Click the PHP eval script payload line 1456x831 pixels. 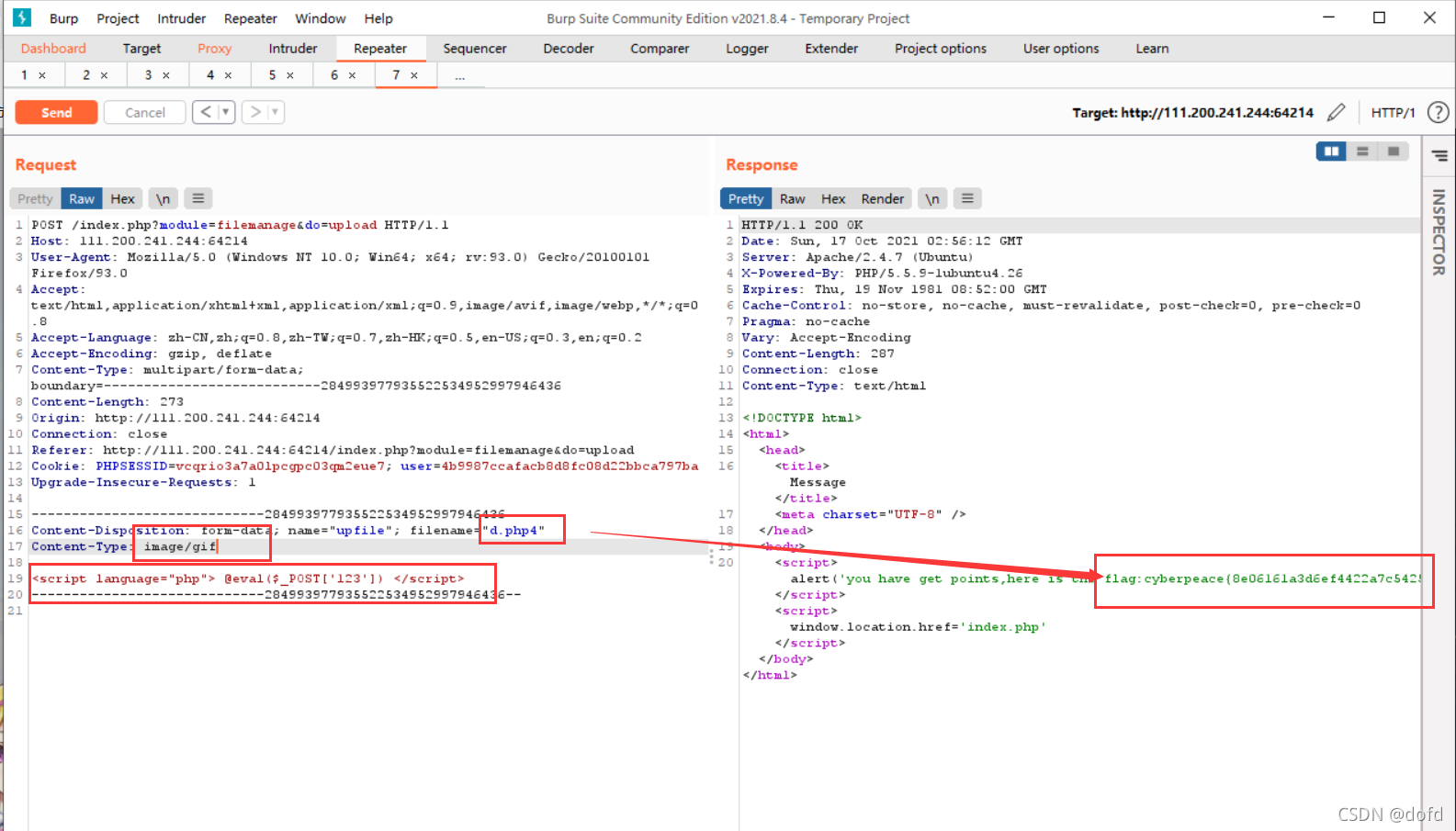[x=248, y=579]
